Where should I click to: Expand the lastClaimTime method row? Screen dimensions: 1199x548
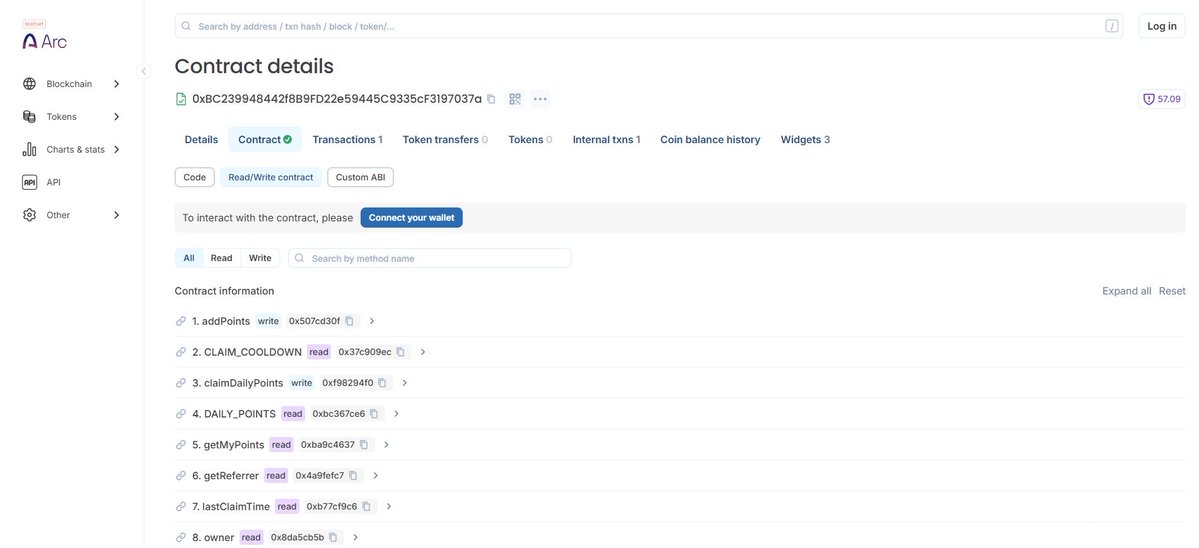click(388, 506)
